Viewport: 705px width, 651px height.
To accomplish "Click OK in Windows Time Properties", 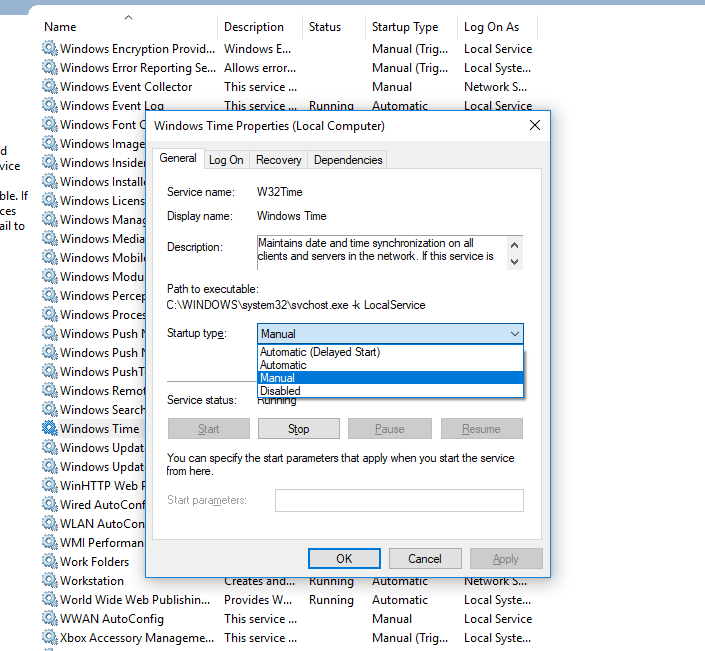I will click(x=344, y=559).
